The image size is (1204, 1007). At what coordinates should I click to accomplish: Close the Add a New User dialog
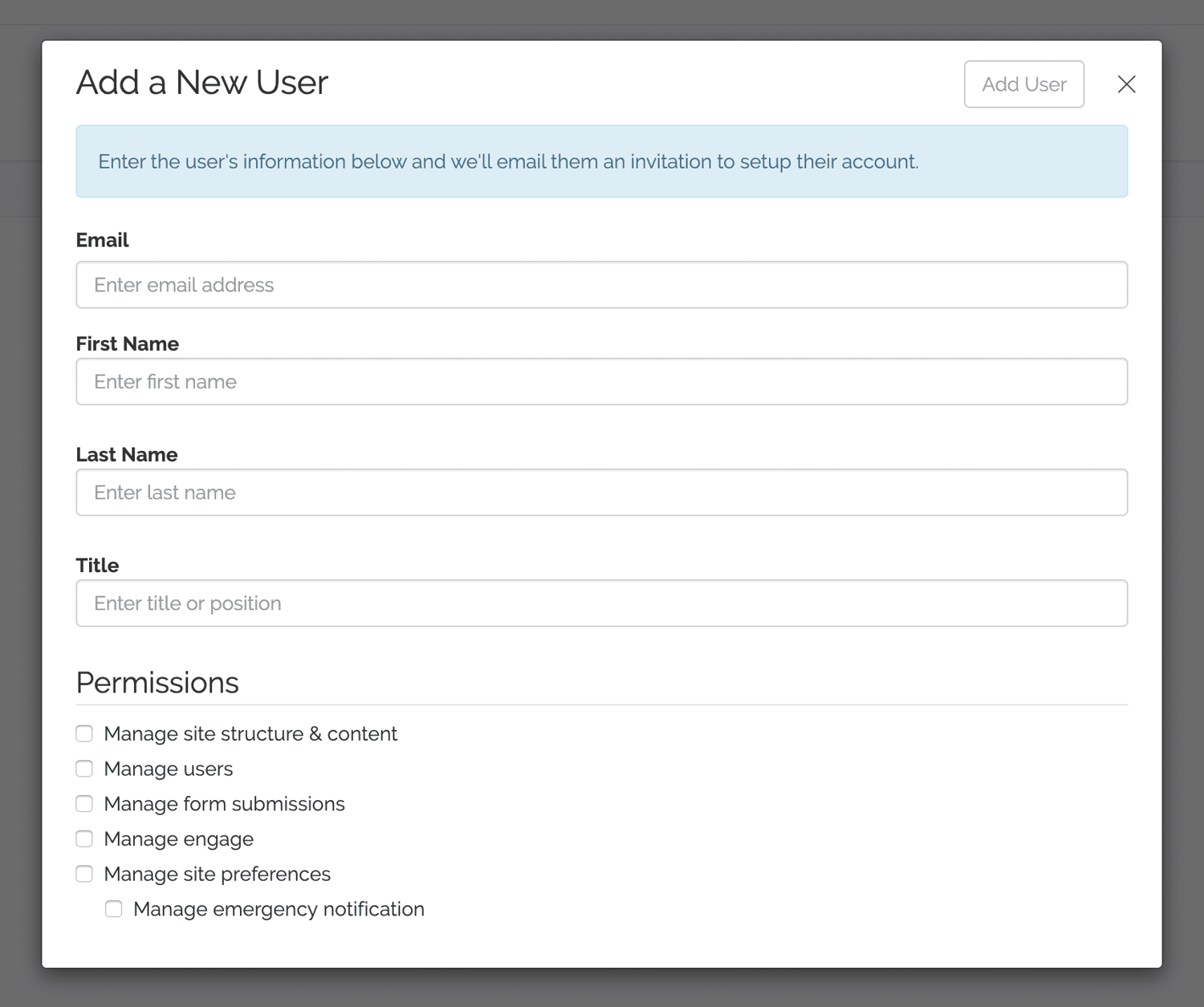point(1126,83)
